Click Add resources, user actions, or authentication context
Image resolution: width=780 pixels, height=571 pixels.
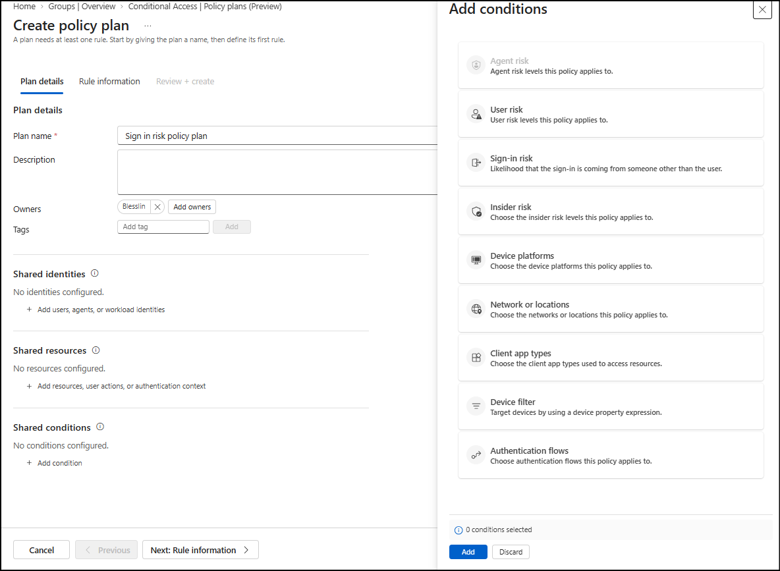(116, 386)
